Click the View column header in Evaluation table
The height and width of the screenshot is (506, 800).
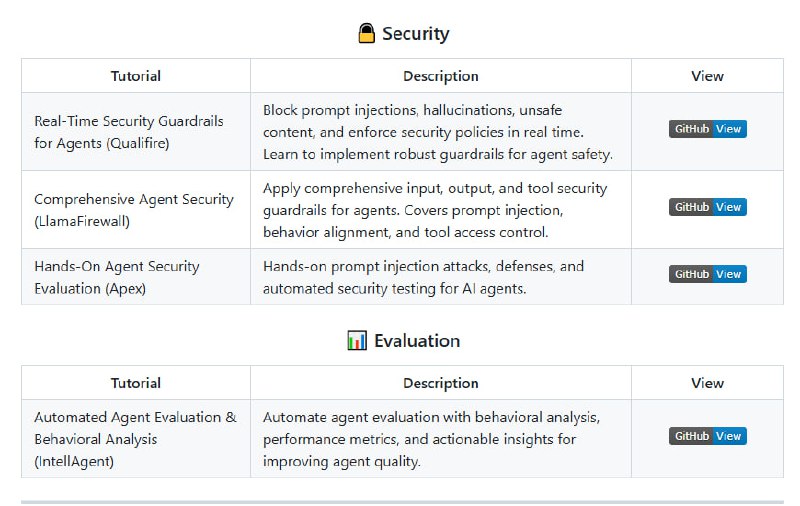pos(707,383)
